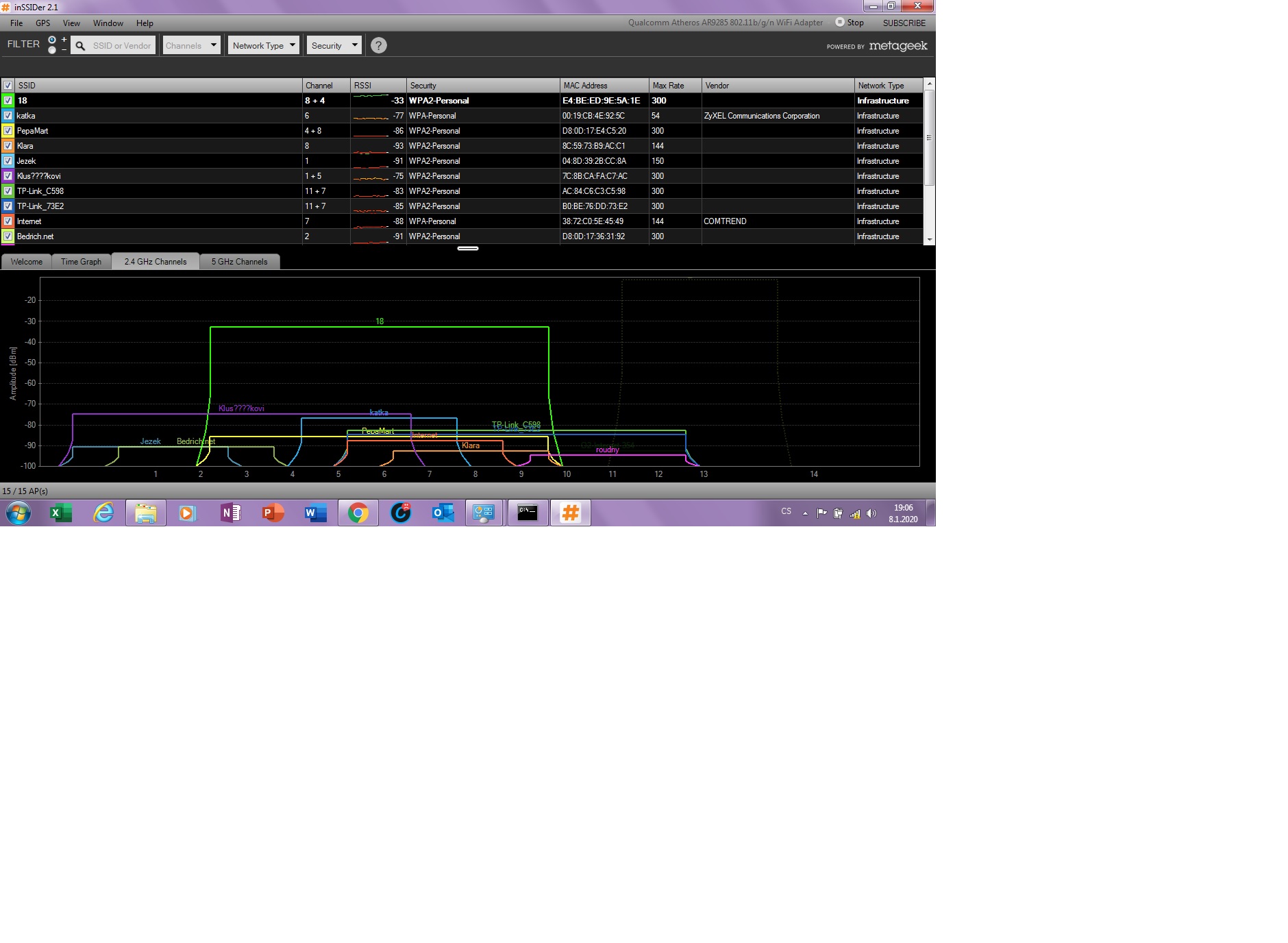Screen dimensions: 1288x943
Task: Open the volume speaker icon in system tray
Action: [871, 513]
